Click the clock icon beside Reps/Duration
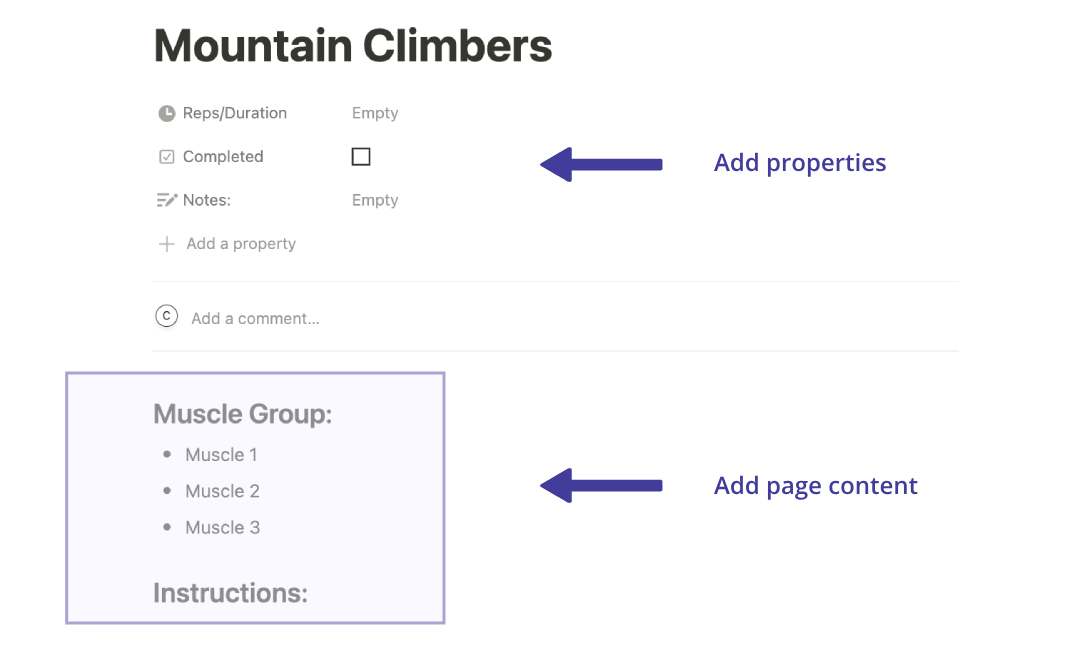The height and width of the screenshot is (648, 1080). click(x=166, y=113)
